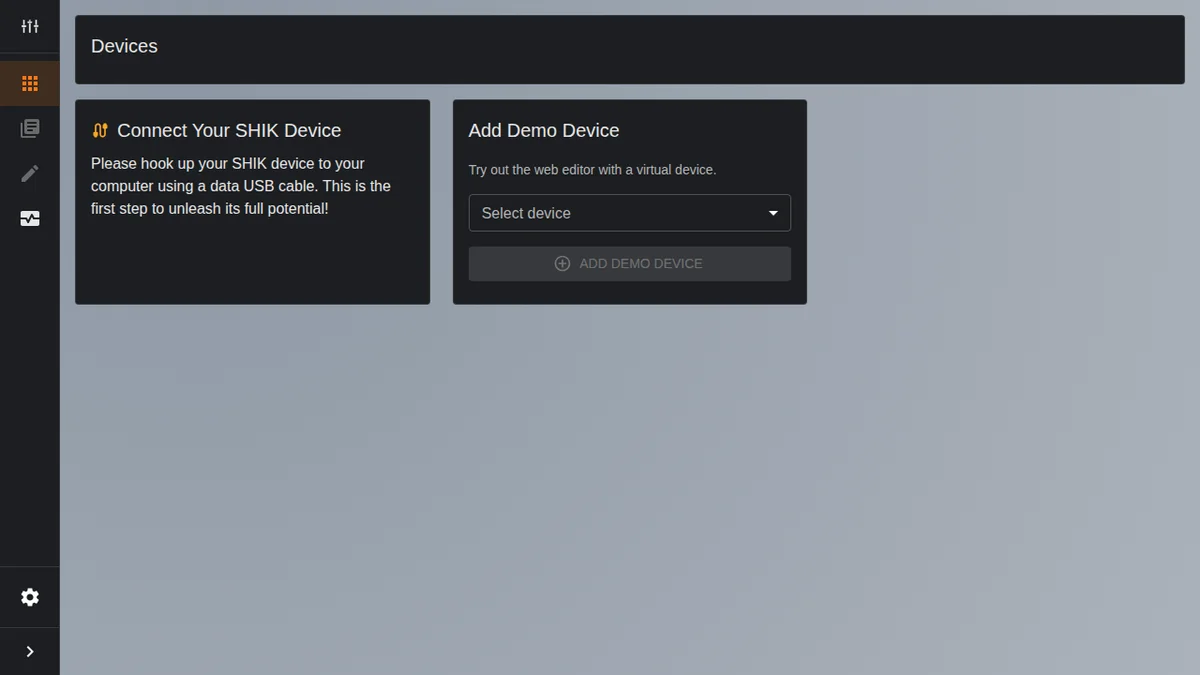Click the orange cable icon beside Connect heading
Image resolution: width=1200 pixels, height=675 pixels.
click(x=100, y=131)
